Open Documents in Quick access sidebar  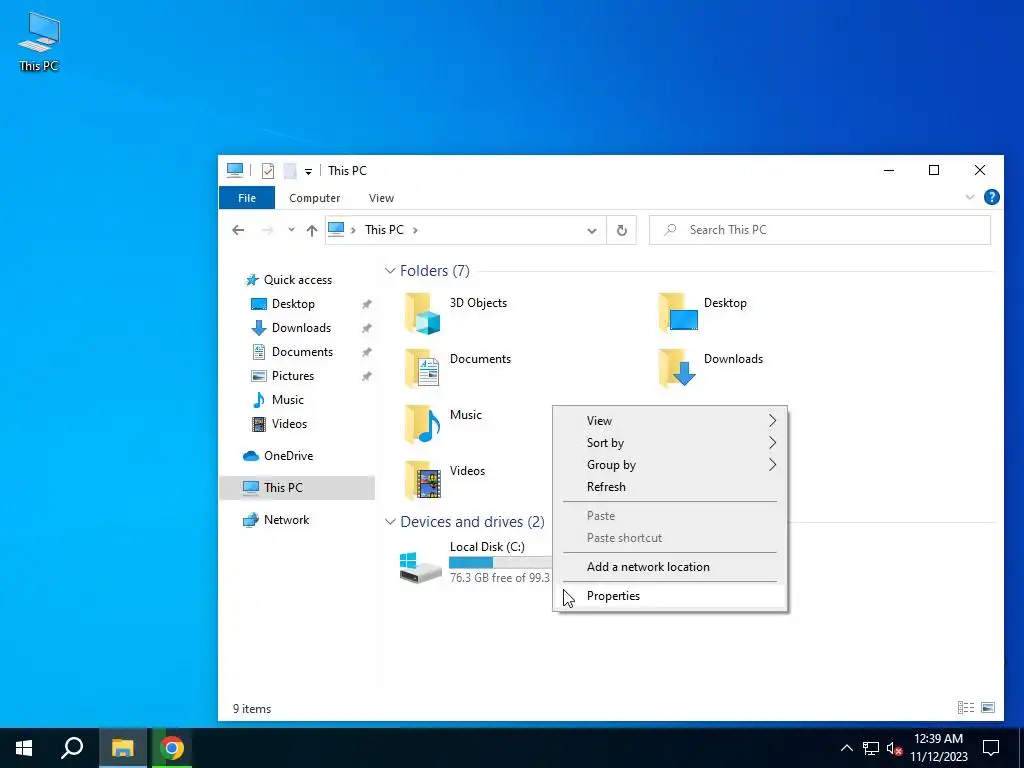[x=302, y=351]
